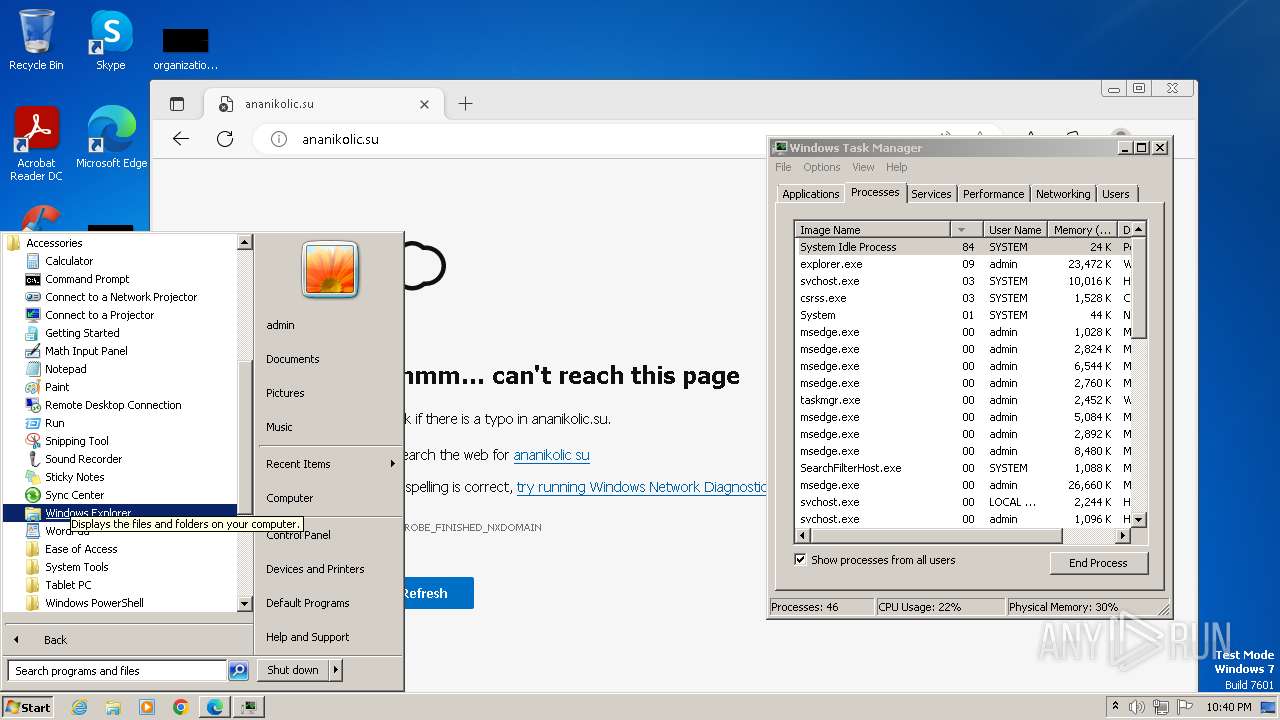Collapse the Accessories folder
The image size is (1280, 720).
pos(54,243)
